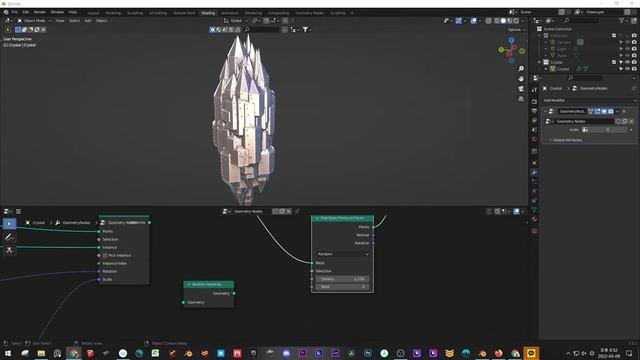Toggle viewport overlays button
The width and height of the screenshot is (640, 360).
coord(473,20)
